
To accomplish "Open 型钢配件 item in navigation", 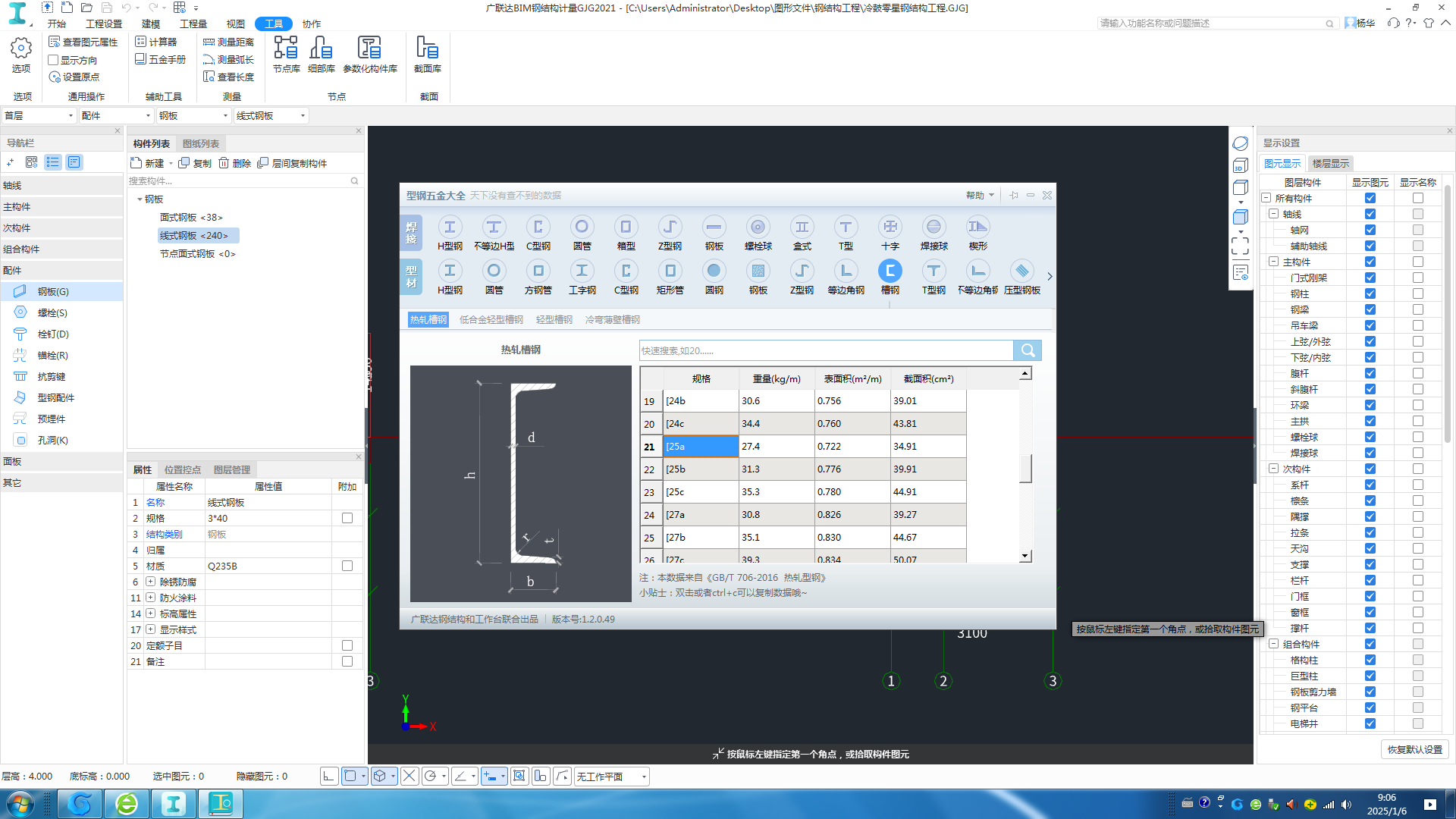I will coord(55,397).
